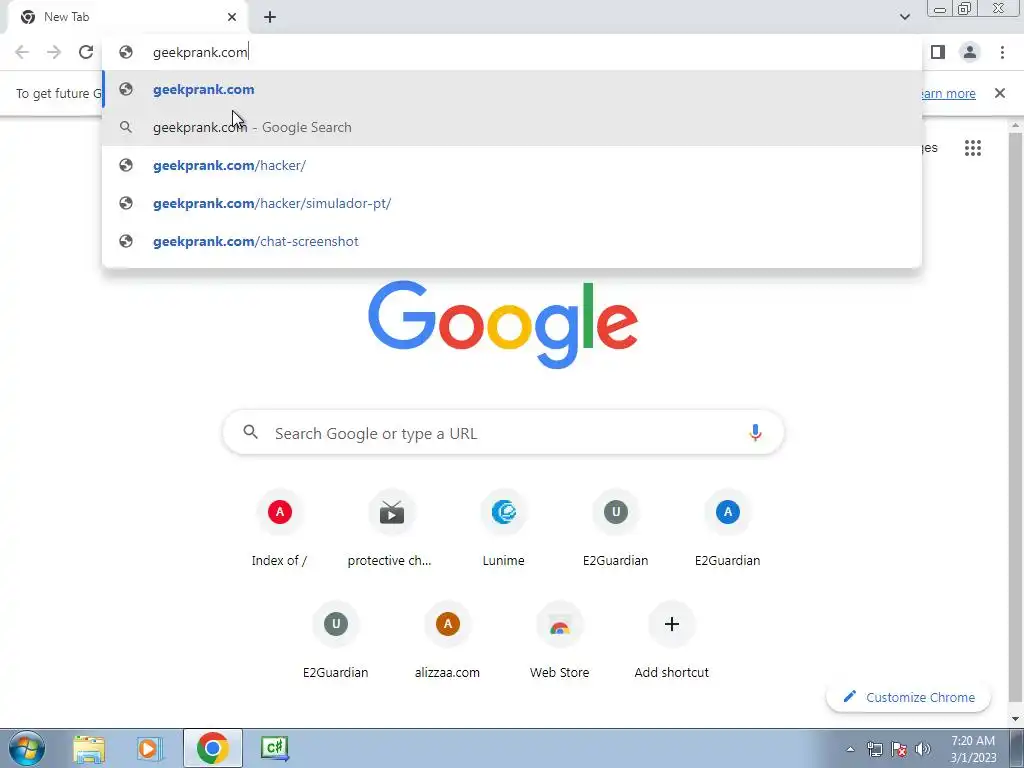The height and width of the screenshot is (768, 1024).
Task: Click the Google logo doodle
Action: [503, 325]
